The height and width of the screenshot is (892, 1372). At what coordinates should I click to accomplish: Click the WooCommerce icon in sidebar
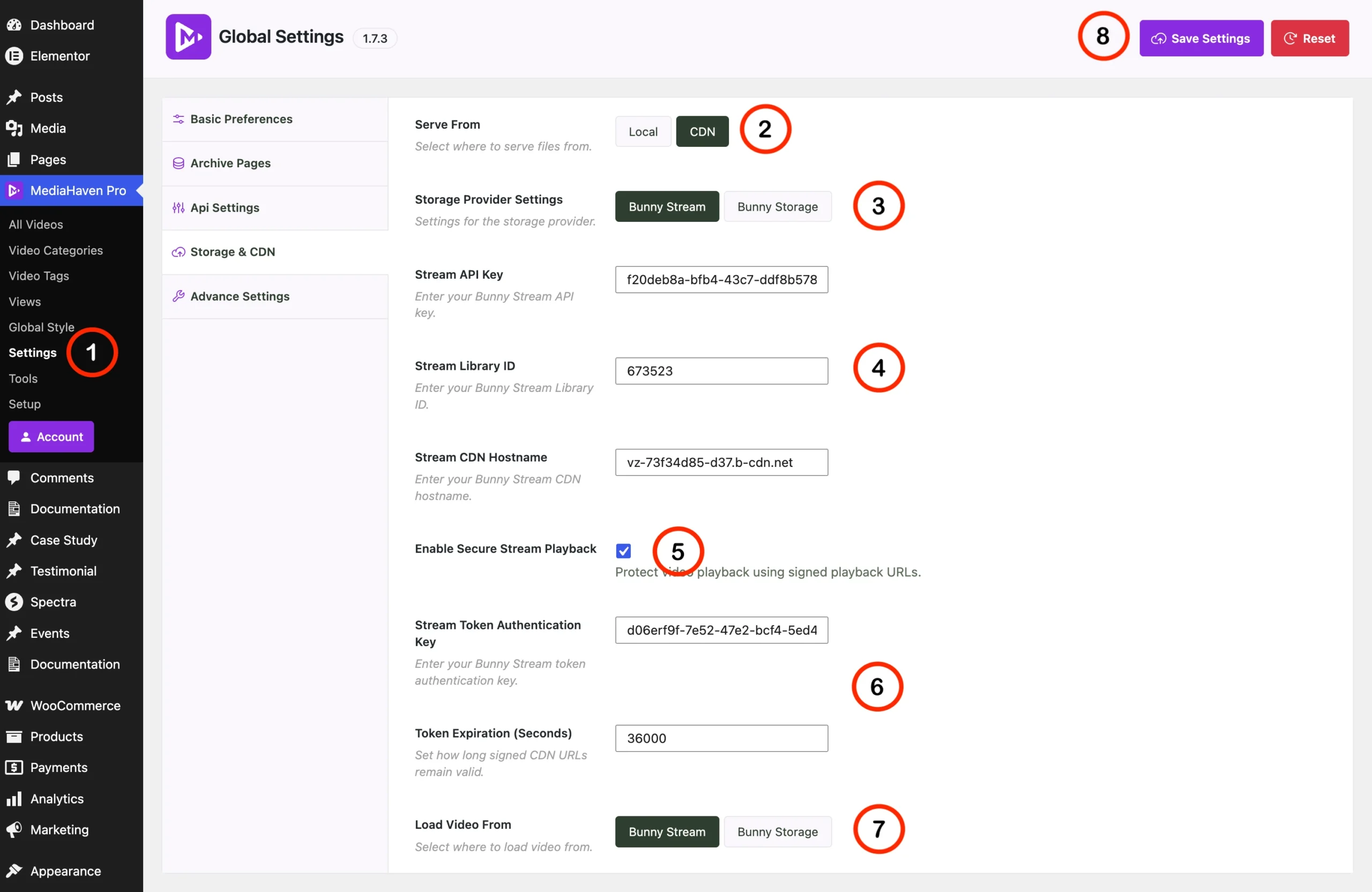click(14, 705)
